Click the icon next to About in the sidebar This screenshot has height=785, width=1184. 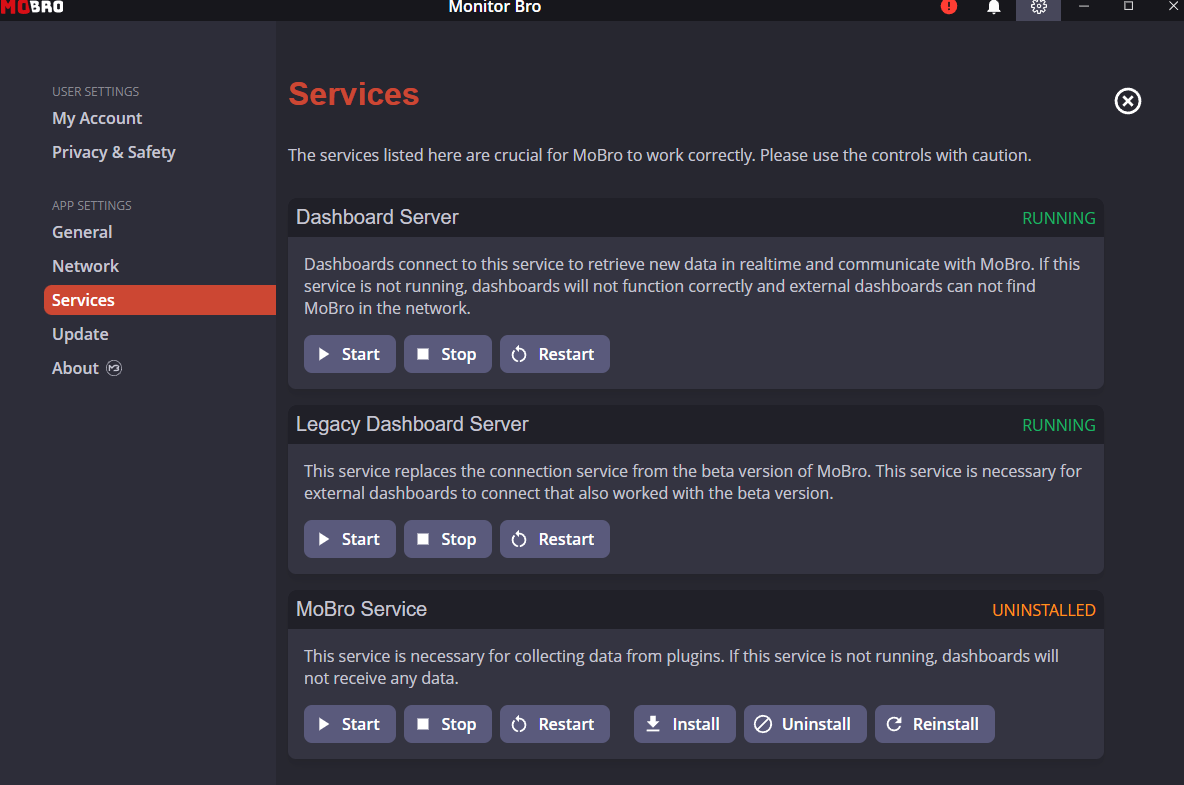(x=114, y=368)
